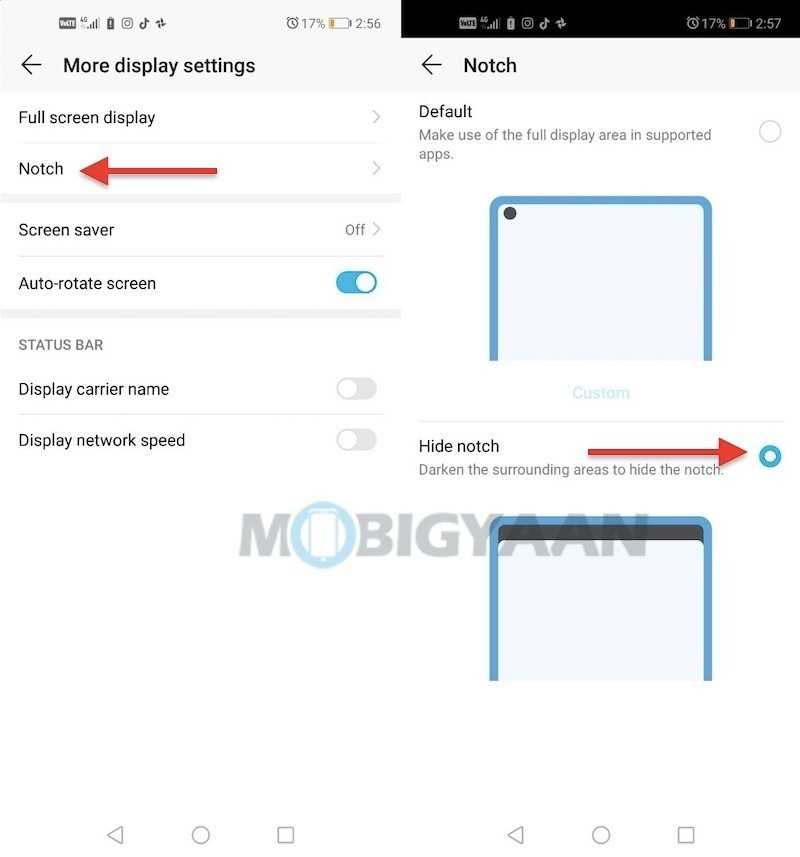Select the Default notch radio button
This screenshot has width=800, height=857.
[769, 131]
